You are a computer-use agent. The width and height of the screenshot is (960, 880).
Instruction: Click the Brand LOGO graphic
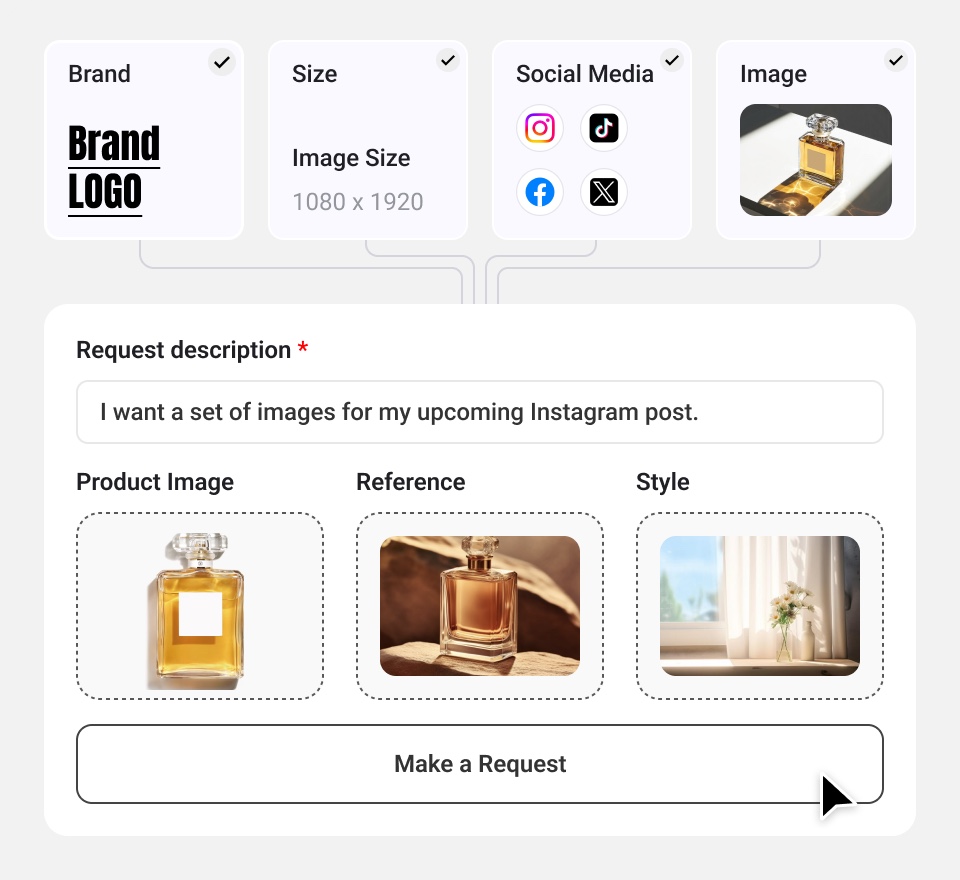pyautogui.click(x=114, y=170)
